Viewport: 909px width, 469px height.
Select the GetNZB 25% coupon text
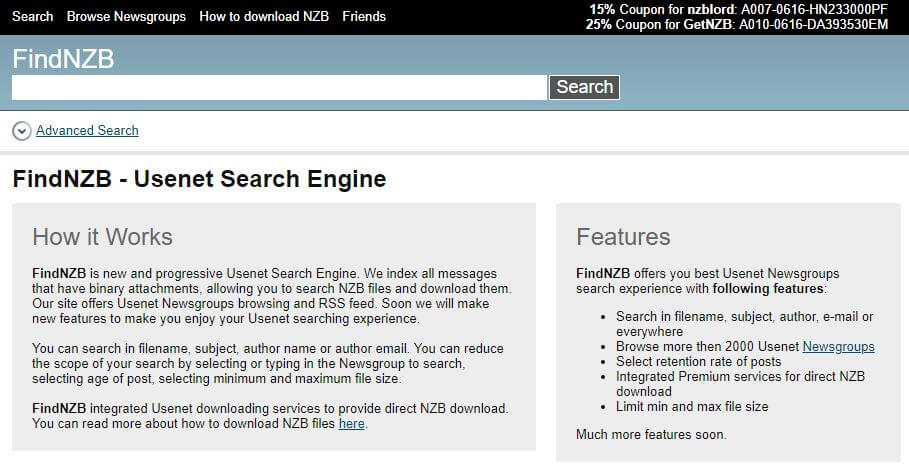[736, 24]
